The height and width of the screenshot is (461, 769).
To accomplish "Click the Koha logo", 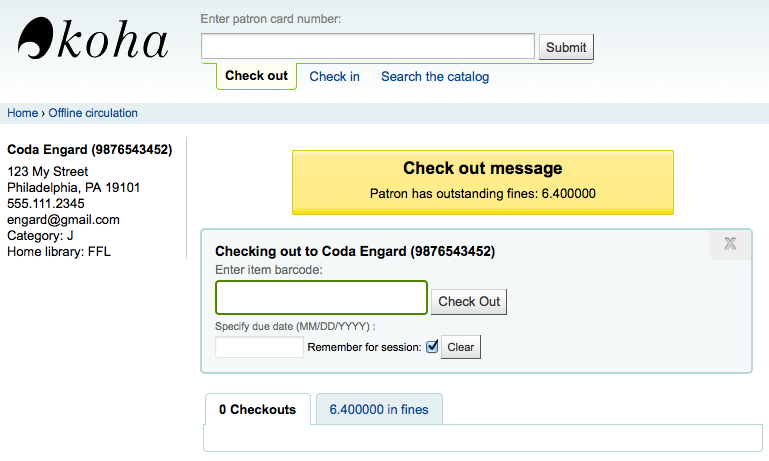I will point(93,40).
